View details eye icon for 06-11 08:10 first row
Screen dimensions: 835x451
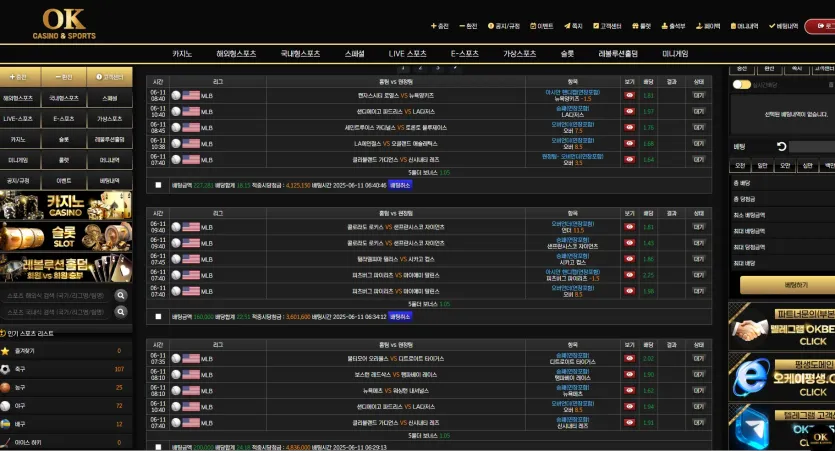629,375
